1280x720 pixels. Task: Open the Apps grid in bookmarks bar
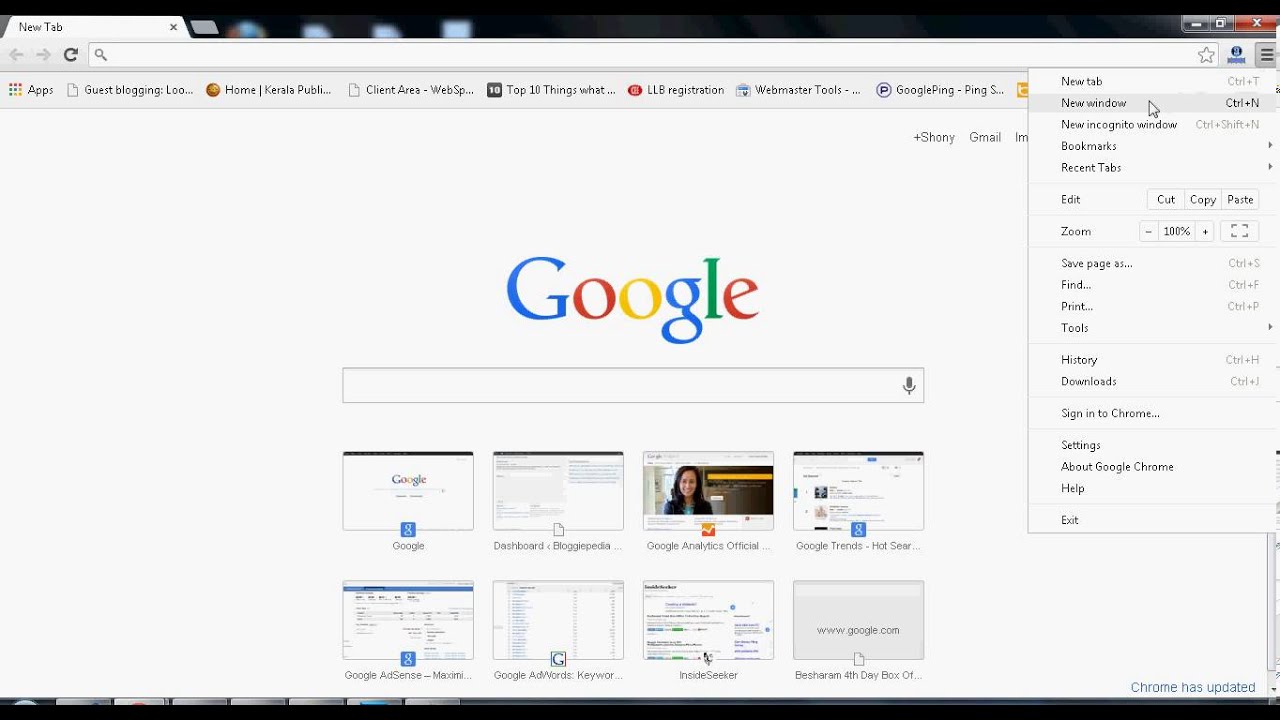click(31, 90)
